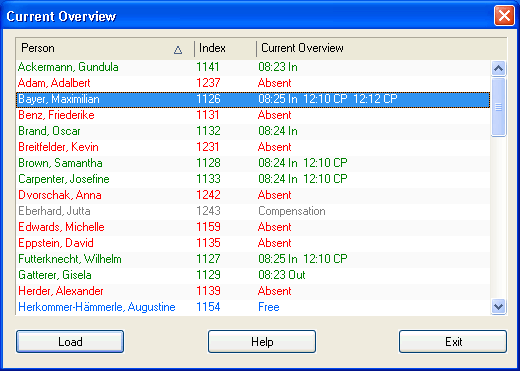
Task: Click Josefine Carpenter's '08:24 In 12:10 CP' status
Action: coord(303,179)
